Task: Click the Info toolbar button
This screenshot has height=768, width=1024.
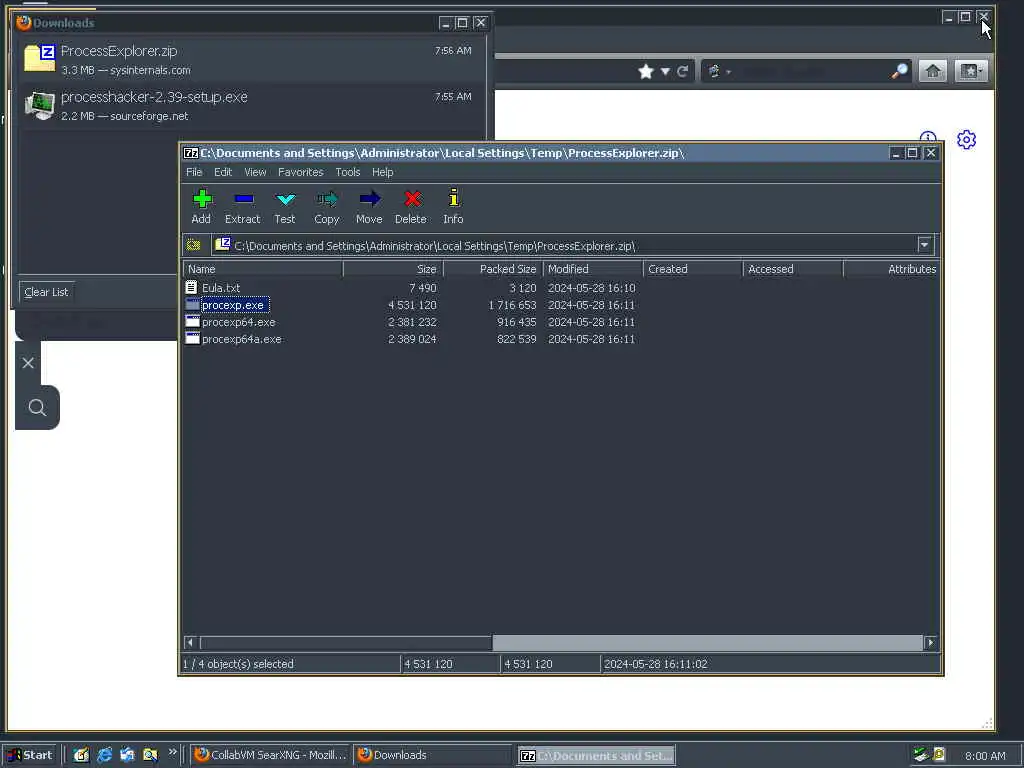Action: [x=453, y=206]
